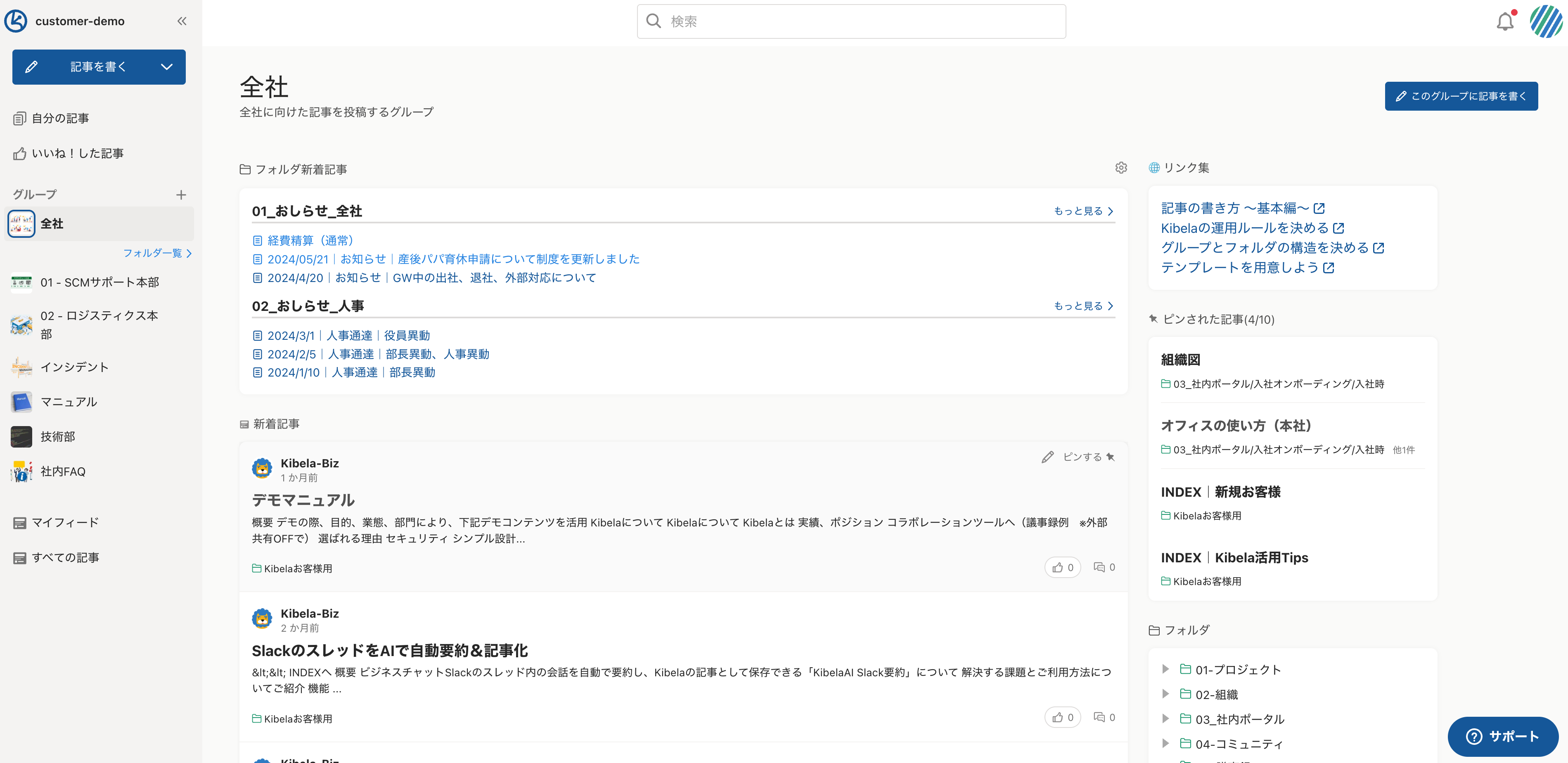Viewport: 1568px width, 763px height.
Task: Open the 記事を書く dropdown arrow
Action: (x=167, y=67)
